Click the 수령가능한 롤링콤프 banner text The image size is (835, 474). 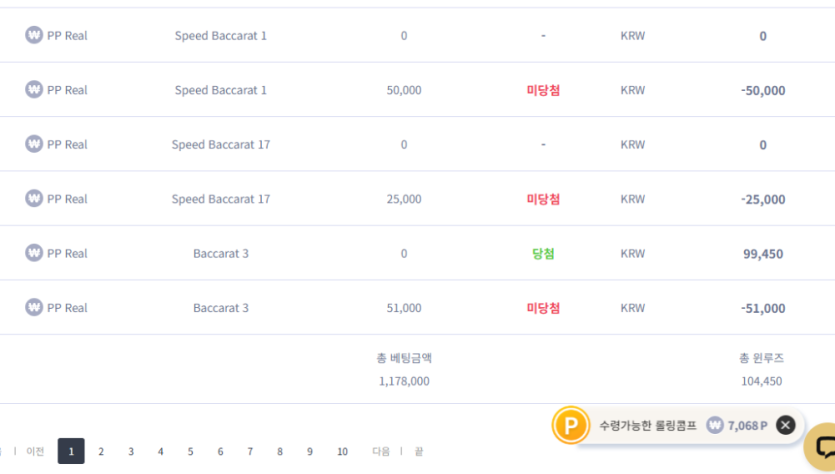coord(648,425)
